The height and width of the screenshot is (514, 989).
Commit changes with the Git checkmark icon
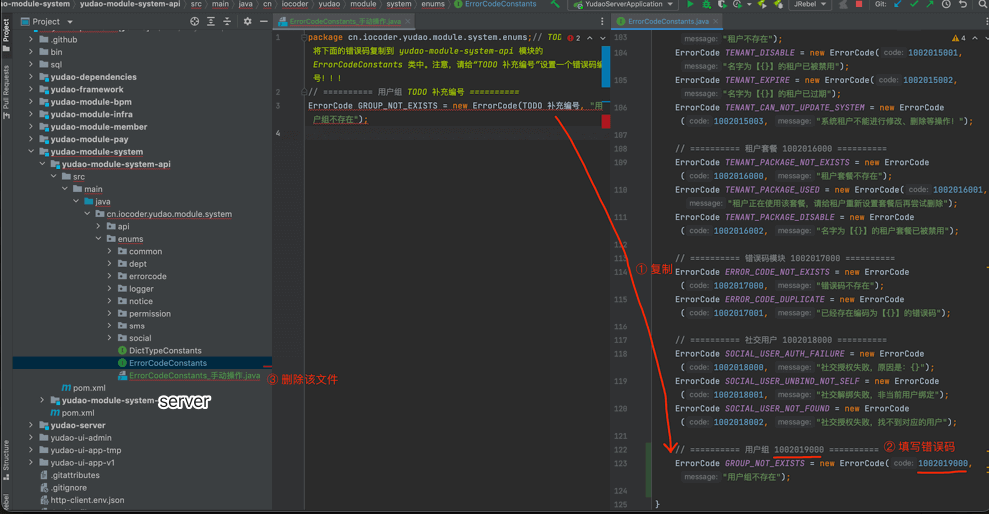click(x=914, y=5)
